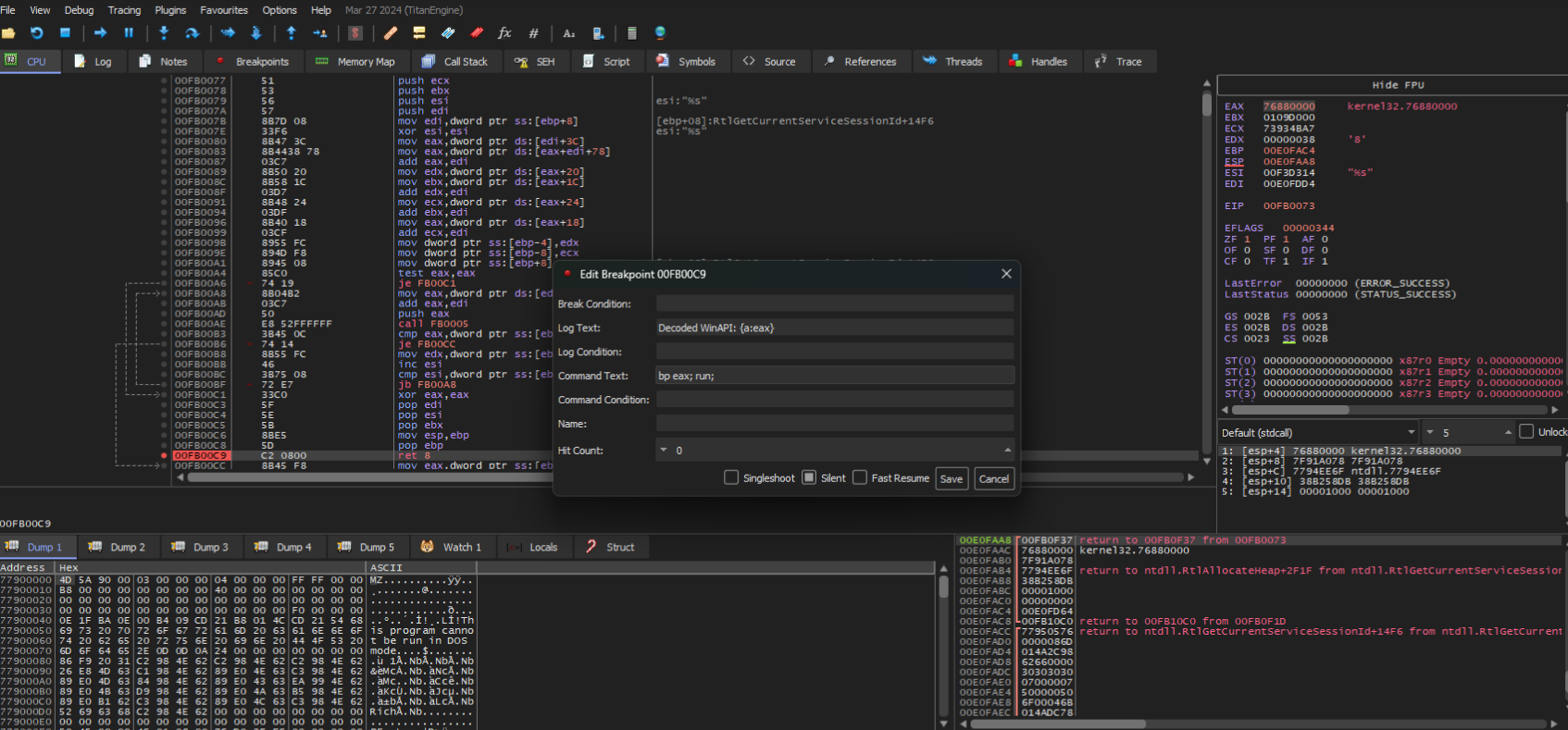This screenshot has width=1568, height=730.
Task: Click the String references Az icon
Action: click(568, 33)
